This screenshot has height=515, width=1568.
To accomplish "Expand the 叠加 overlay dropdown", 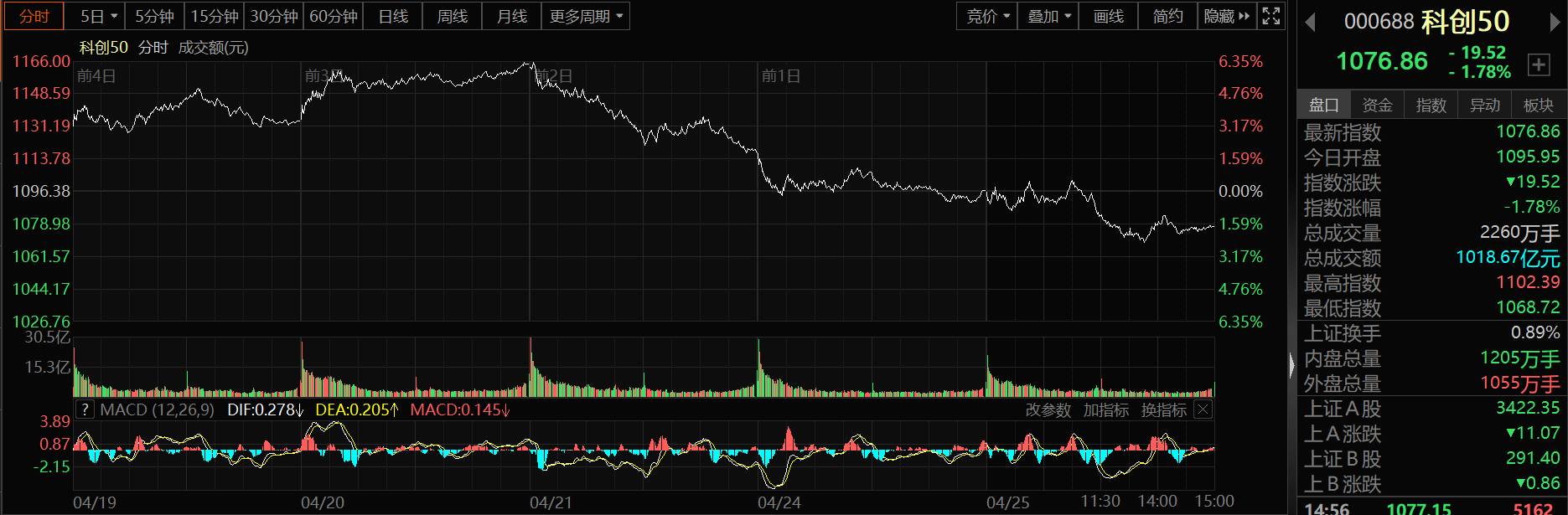I will (x=1048, y=16).
